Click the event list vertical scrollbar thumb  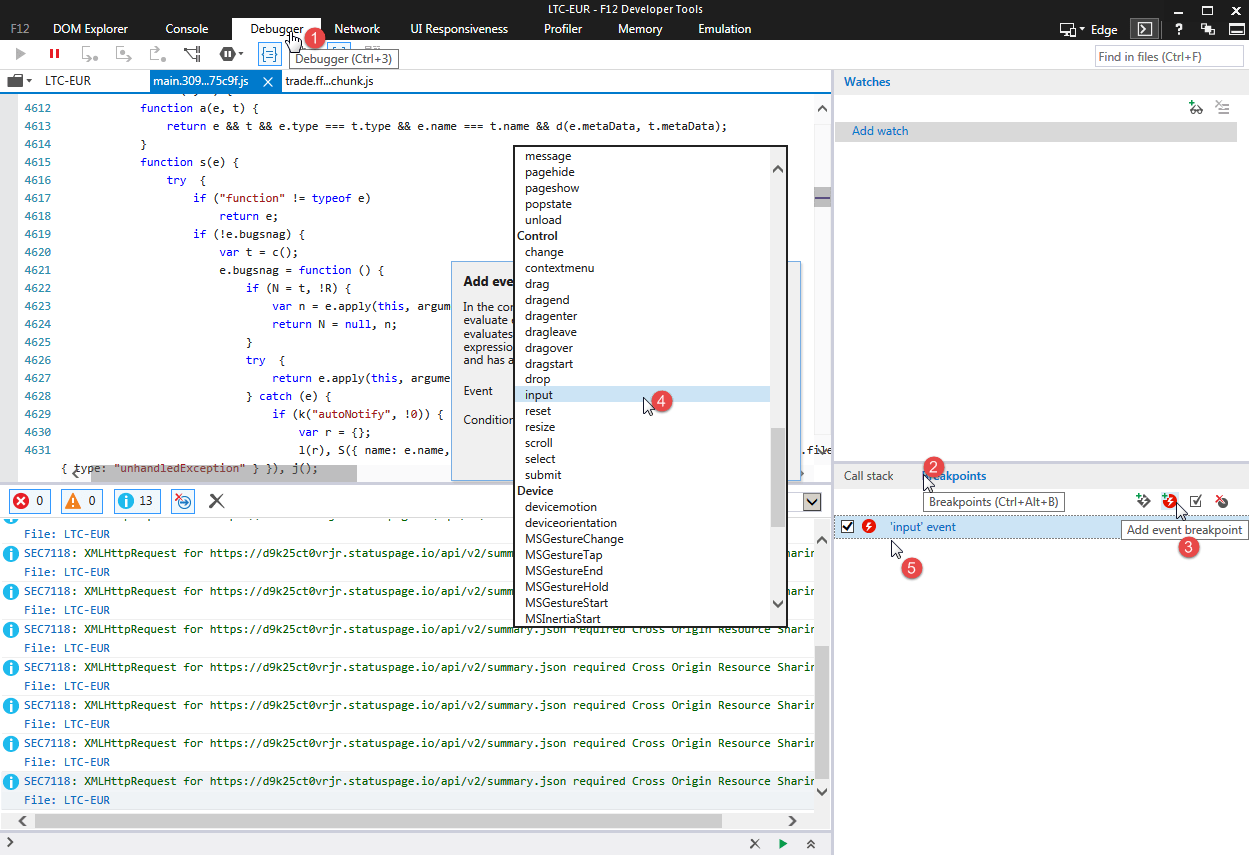click(778, 478)
